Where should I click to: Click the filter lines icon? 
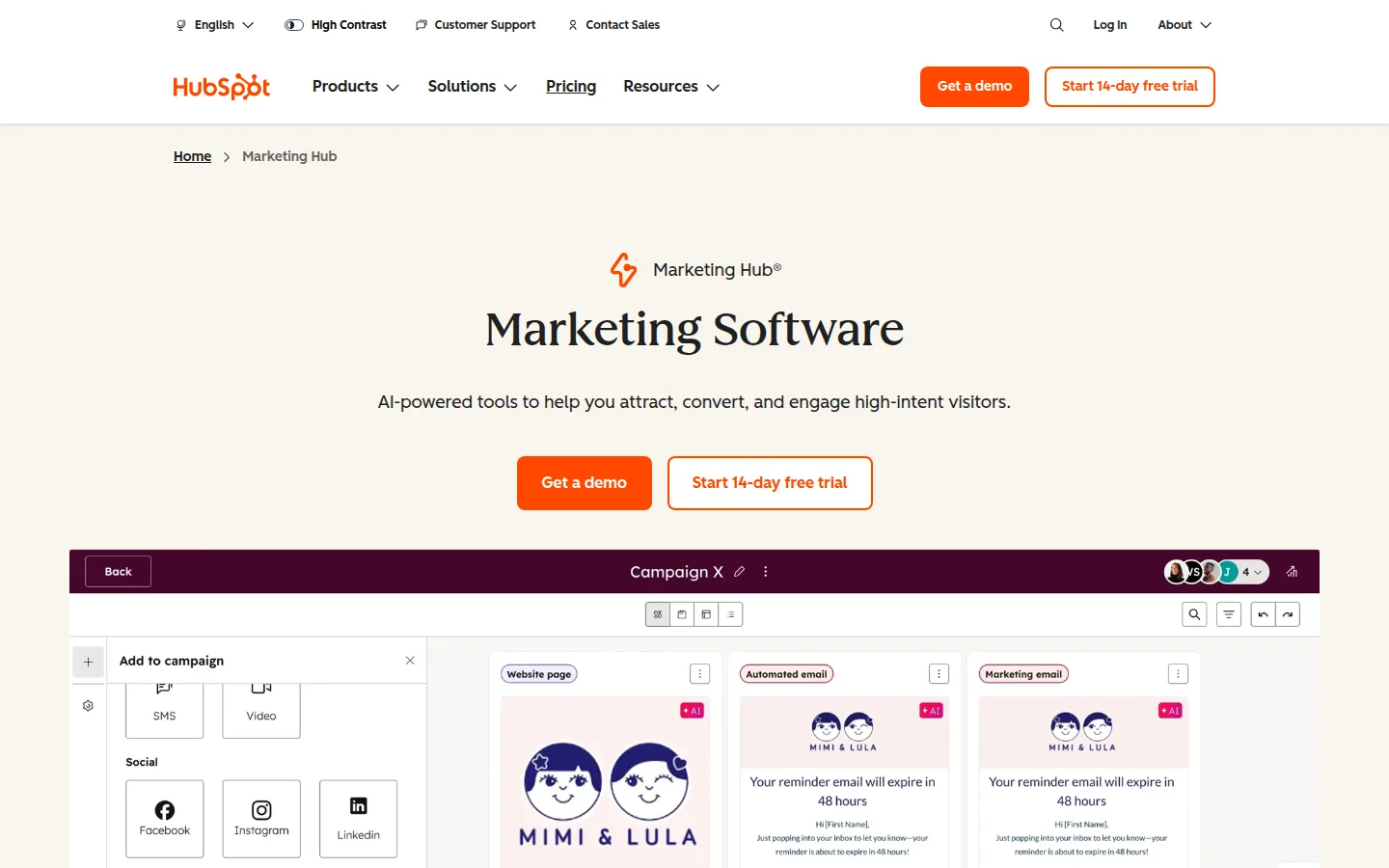(x=1229, y=614)
